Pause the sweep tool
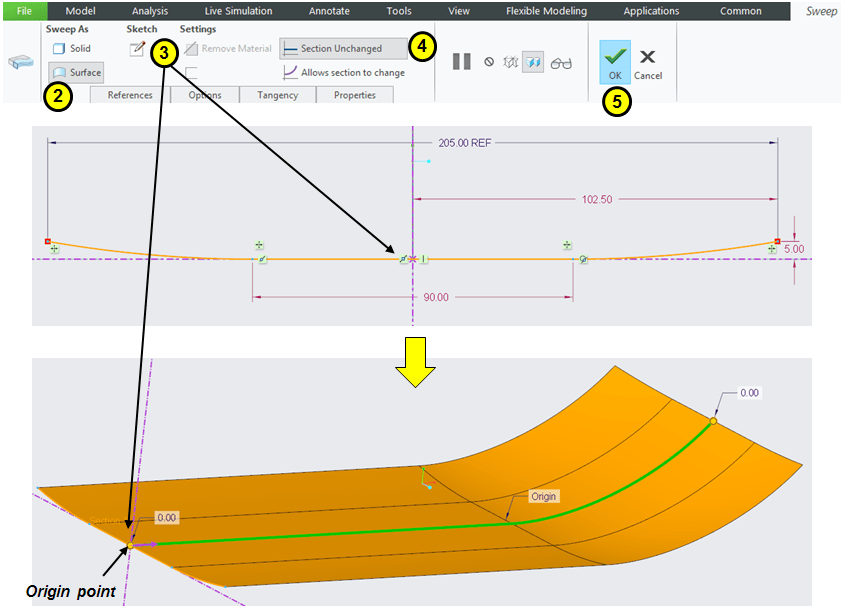The height and width of the screenshot is (609, 842). (461, 62)
